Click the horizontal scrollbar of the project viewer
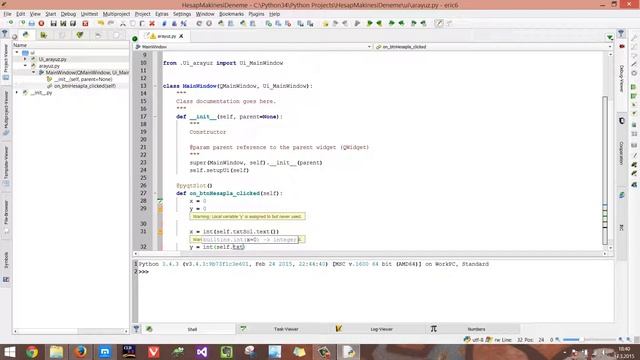The height and width of the screenshot is (360, 640). point(71,331)
